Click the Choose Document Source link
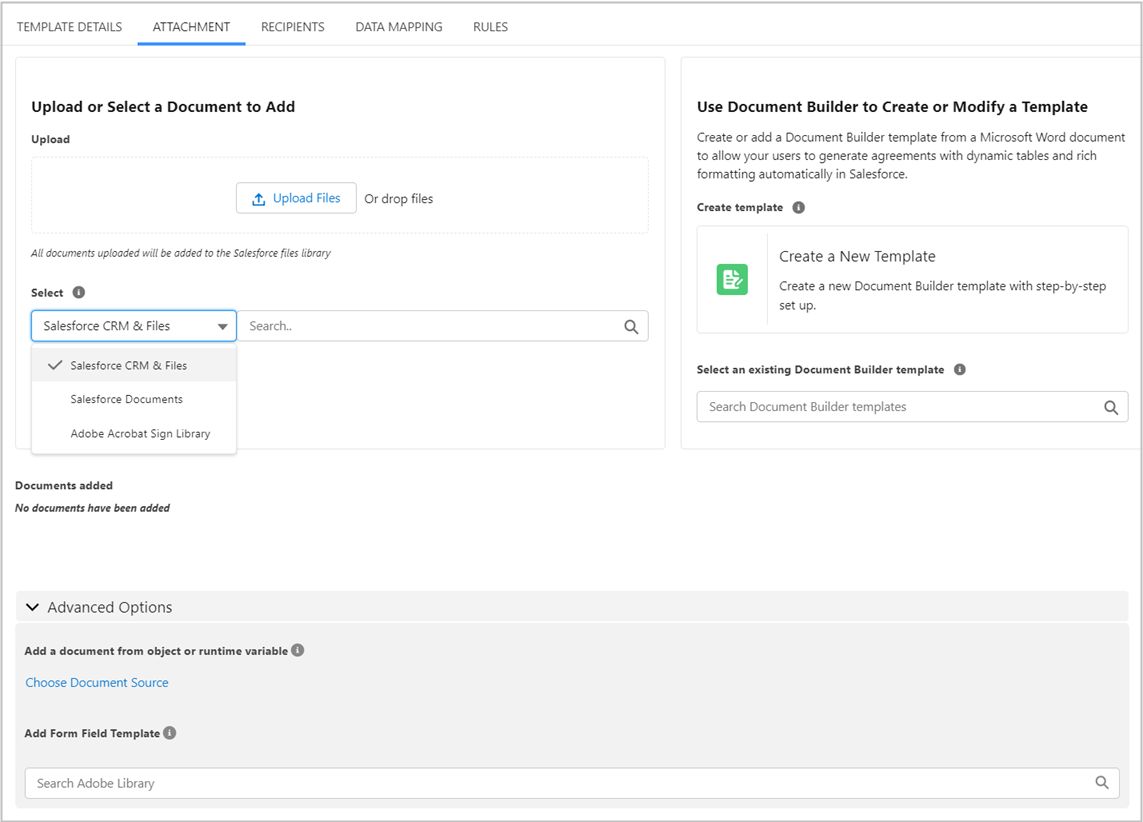Screen dimensions: 1143x822 pyautogui.click(x=97, y=683)
